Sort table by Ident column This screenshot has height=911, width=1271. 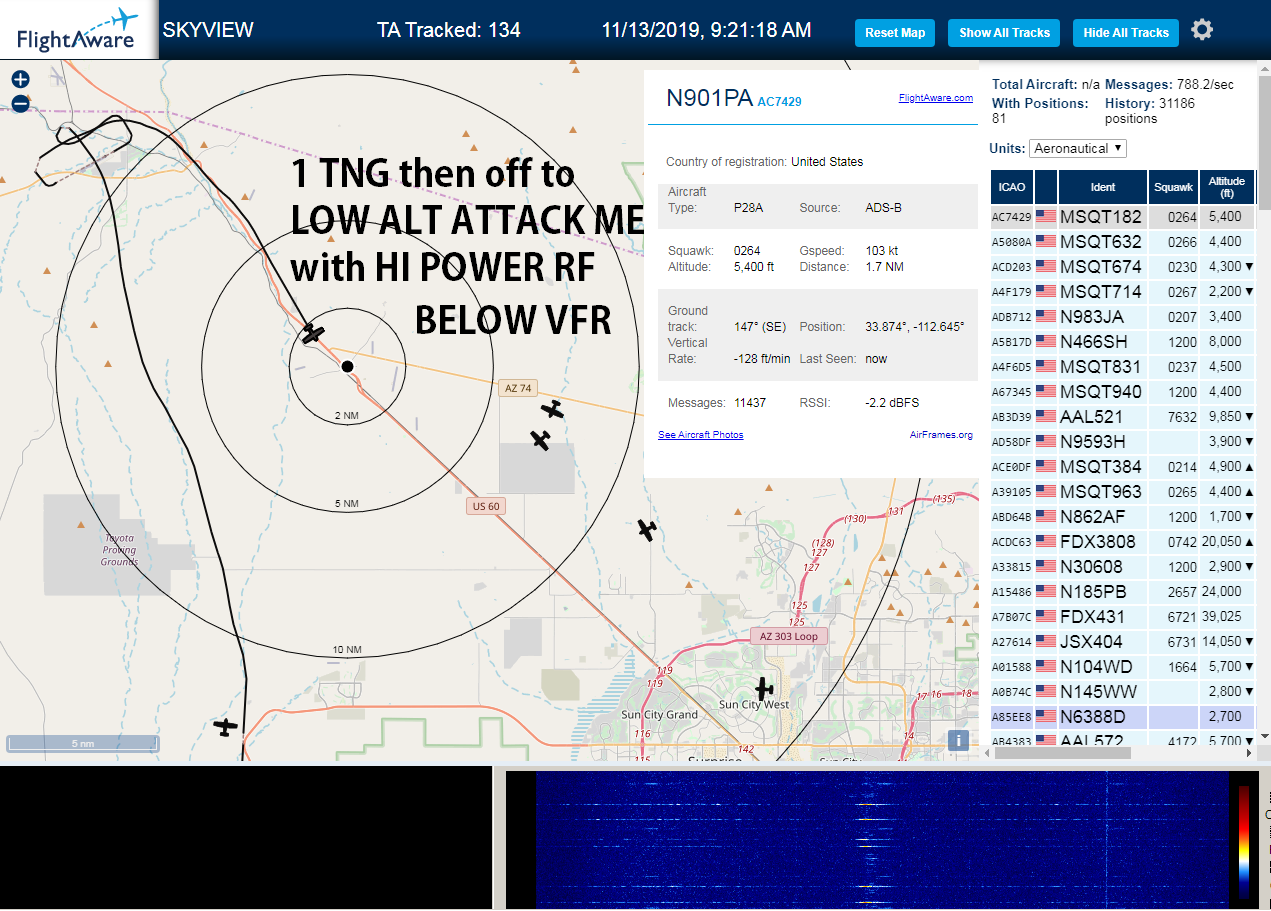click(1103, 187)
